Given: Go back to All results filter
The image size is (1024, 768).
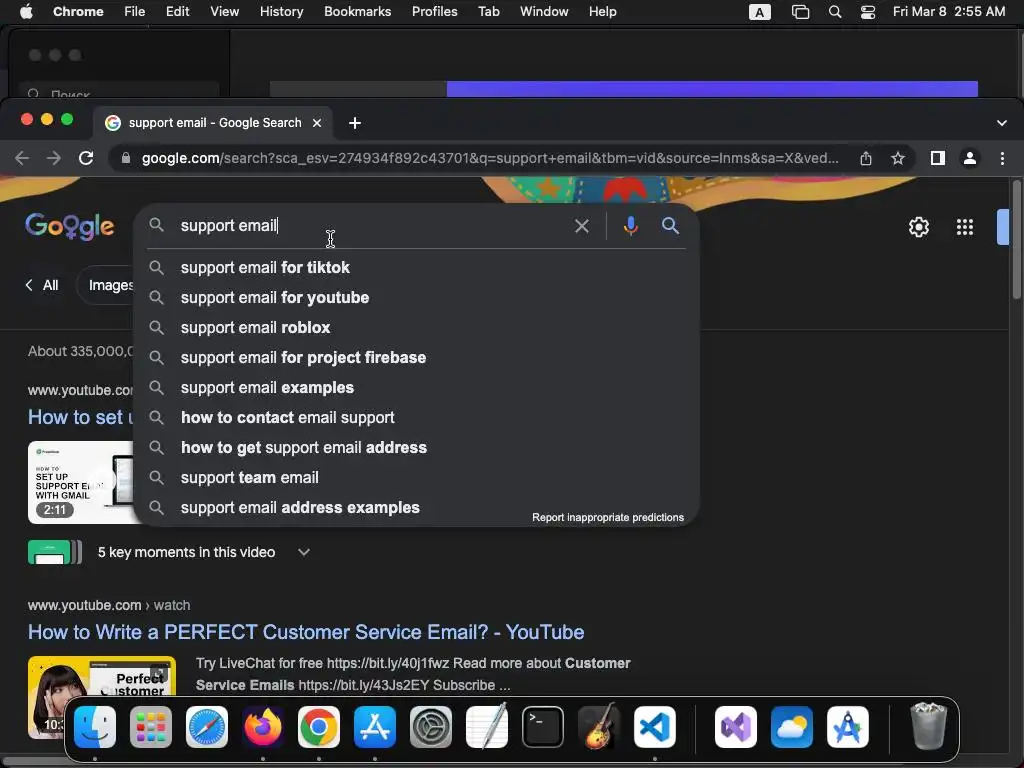Looking at the screenshot, I should [42, 285].
